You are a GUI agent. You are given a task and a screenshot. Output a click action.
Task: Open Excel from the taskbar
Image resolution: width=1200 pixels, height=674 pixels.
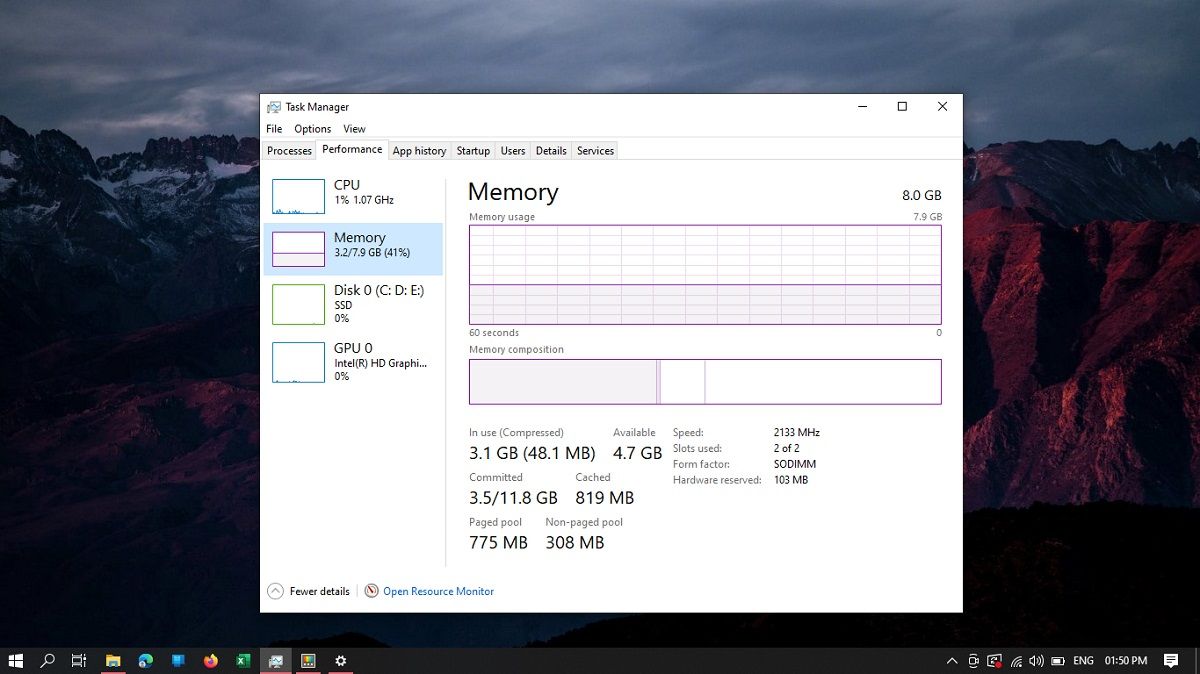242,660
